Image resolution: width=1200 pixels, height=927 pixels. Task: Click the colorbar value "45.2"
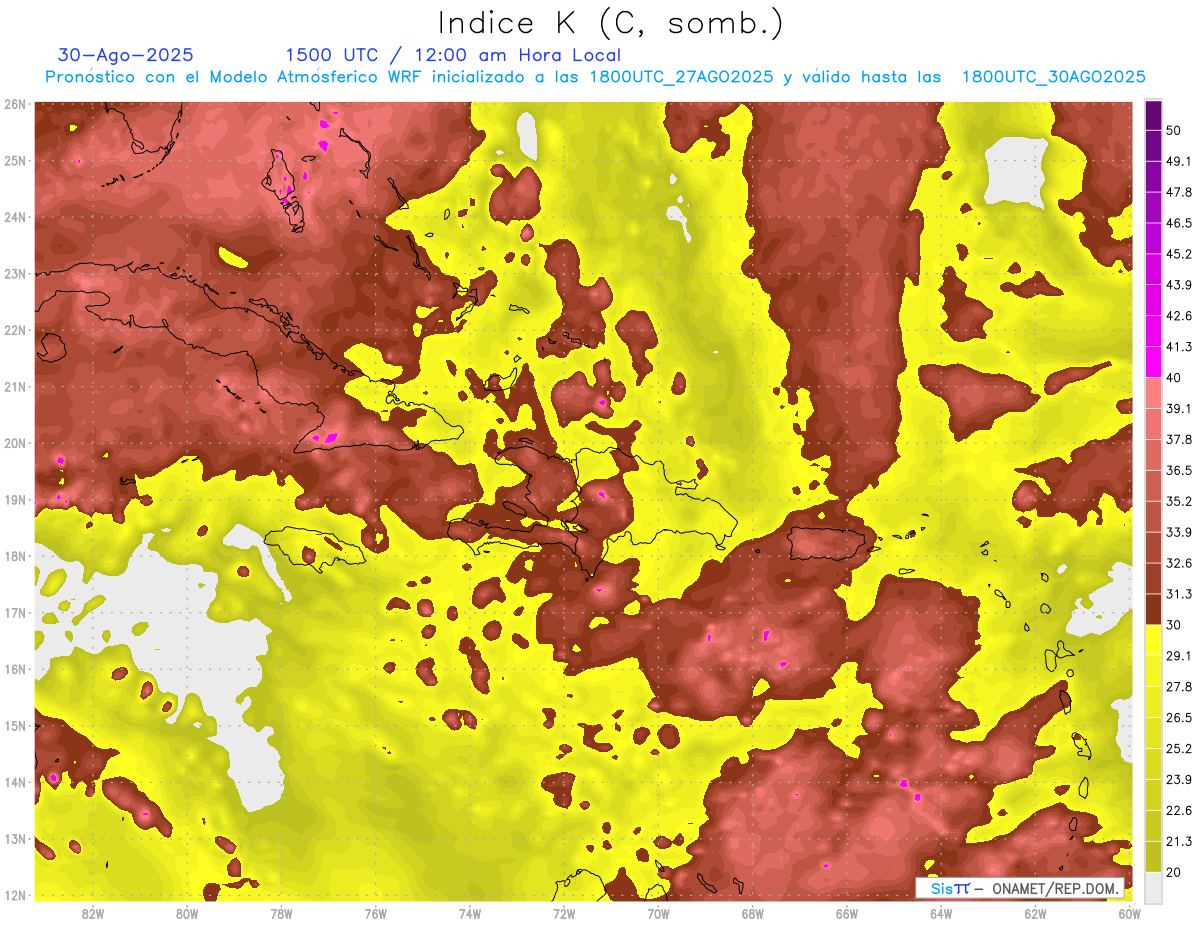1178,254
